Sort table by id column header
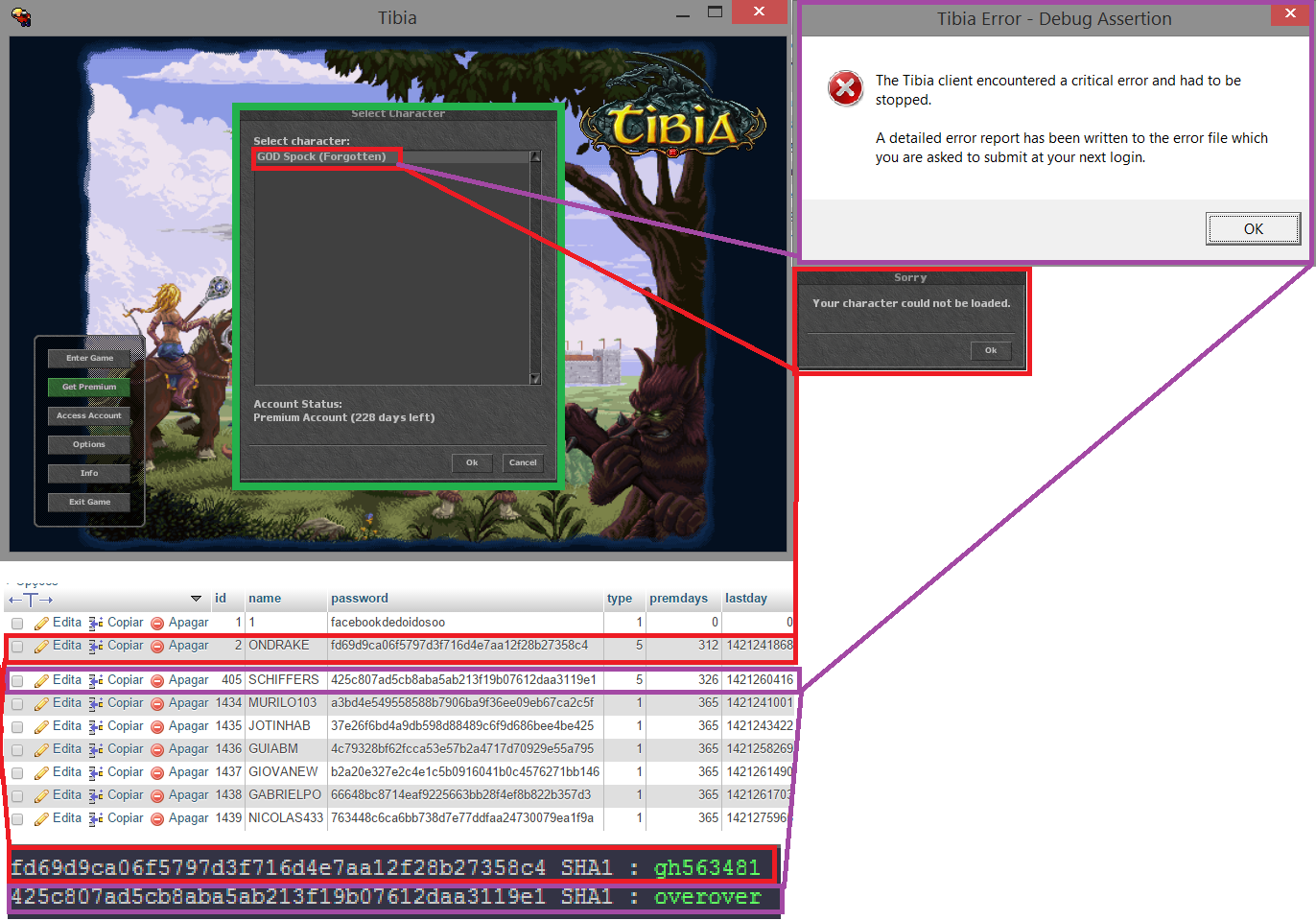 pos(221,598)
